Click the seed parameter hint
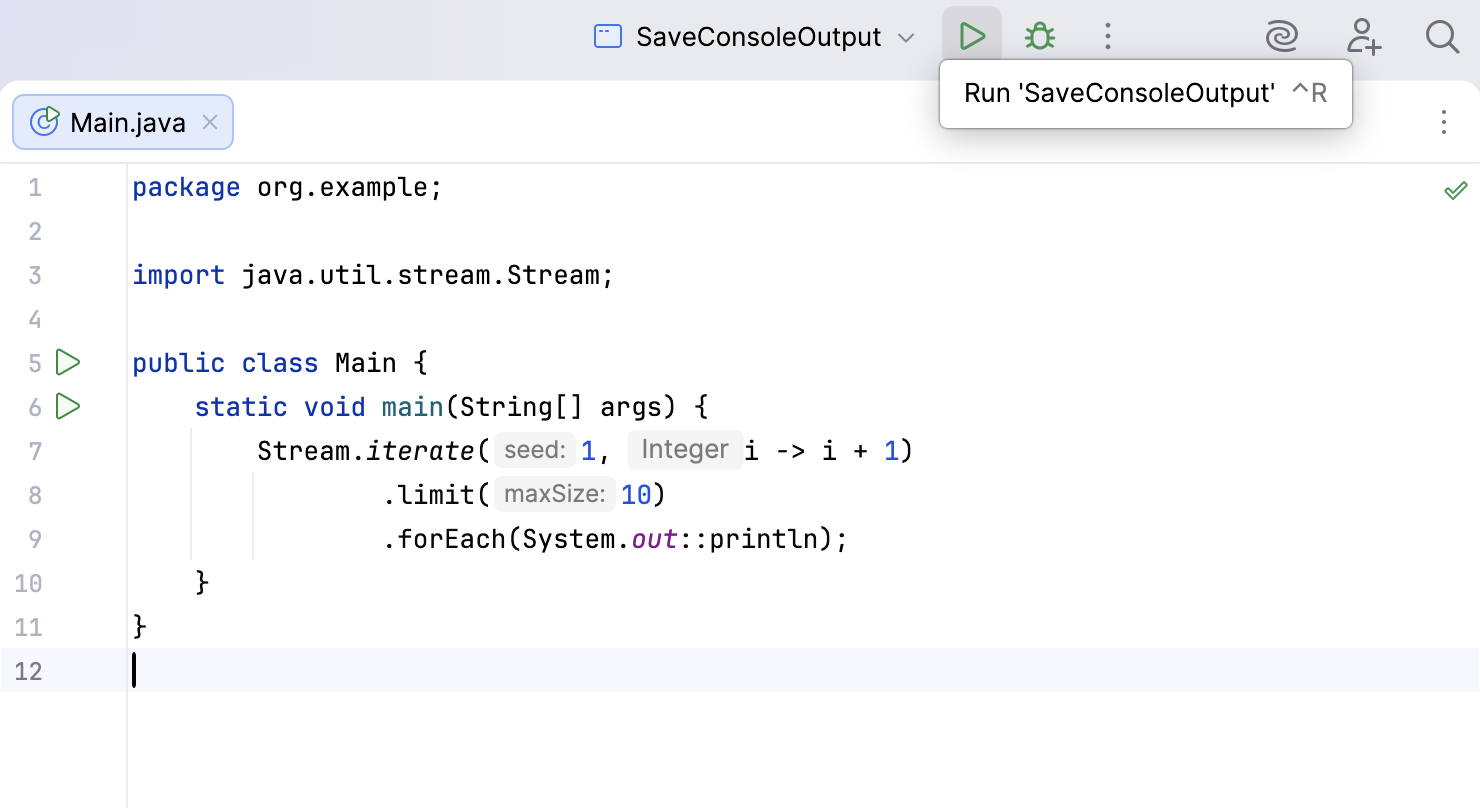This screenshot has width=1480, height=808. pyautogui.click(x=534, y=449)
